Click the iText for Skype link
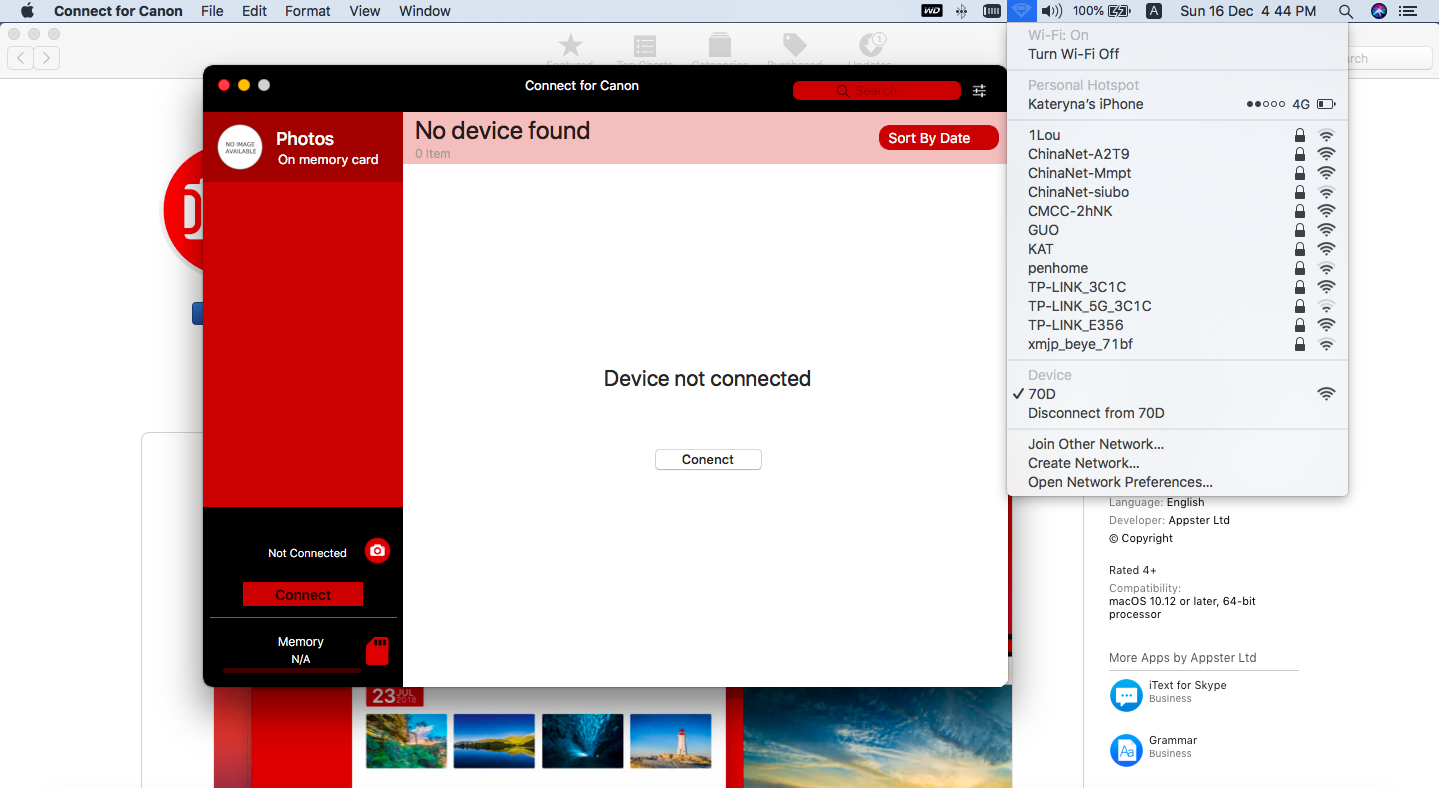Image resolution: width=1439 pixels, height=788 pixels. click(1187, 685)
